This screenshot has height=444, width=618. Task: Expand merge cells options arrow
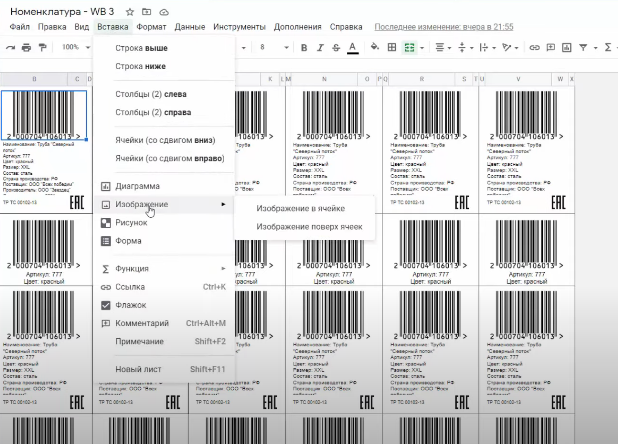[422, 48]
